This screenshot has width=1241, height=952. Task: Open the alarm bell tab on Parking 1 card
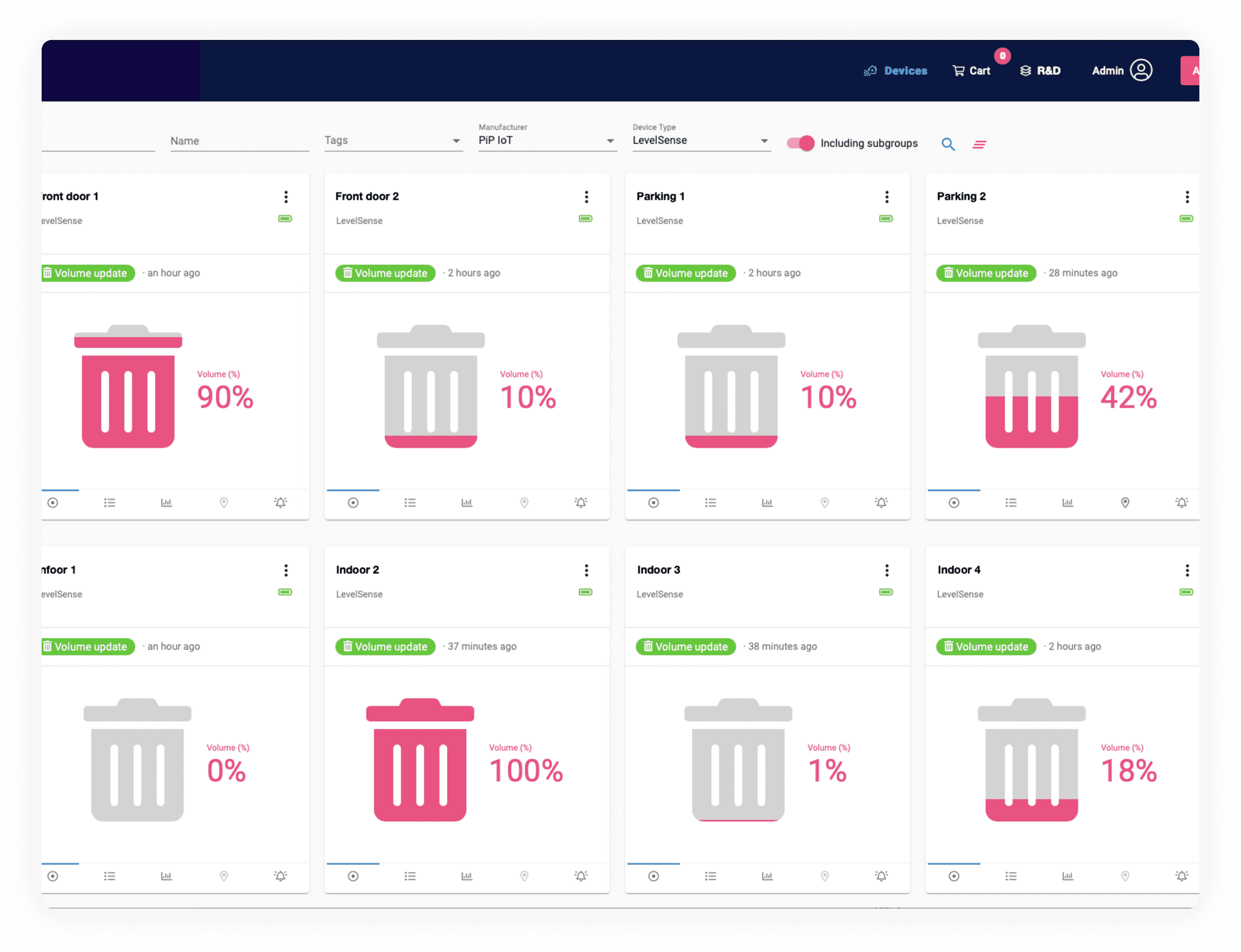(x=881, y=502)
